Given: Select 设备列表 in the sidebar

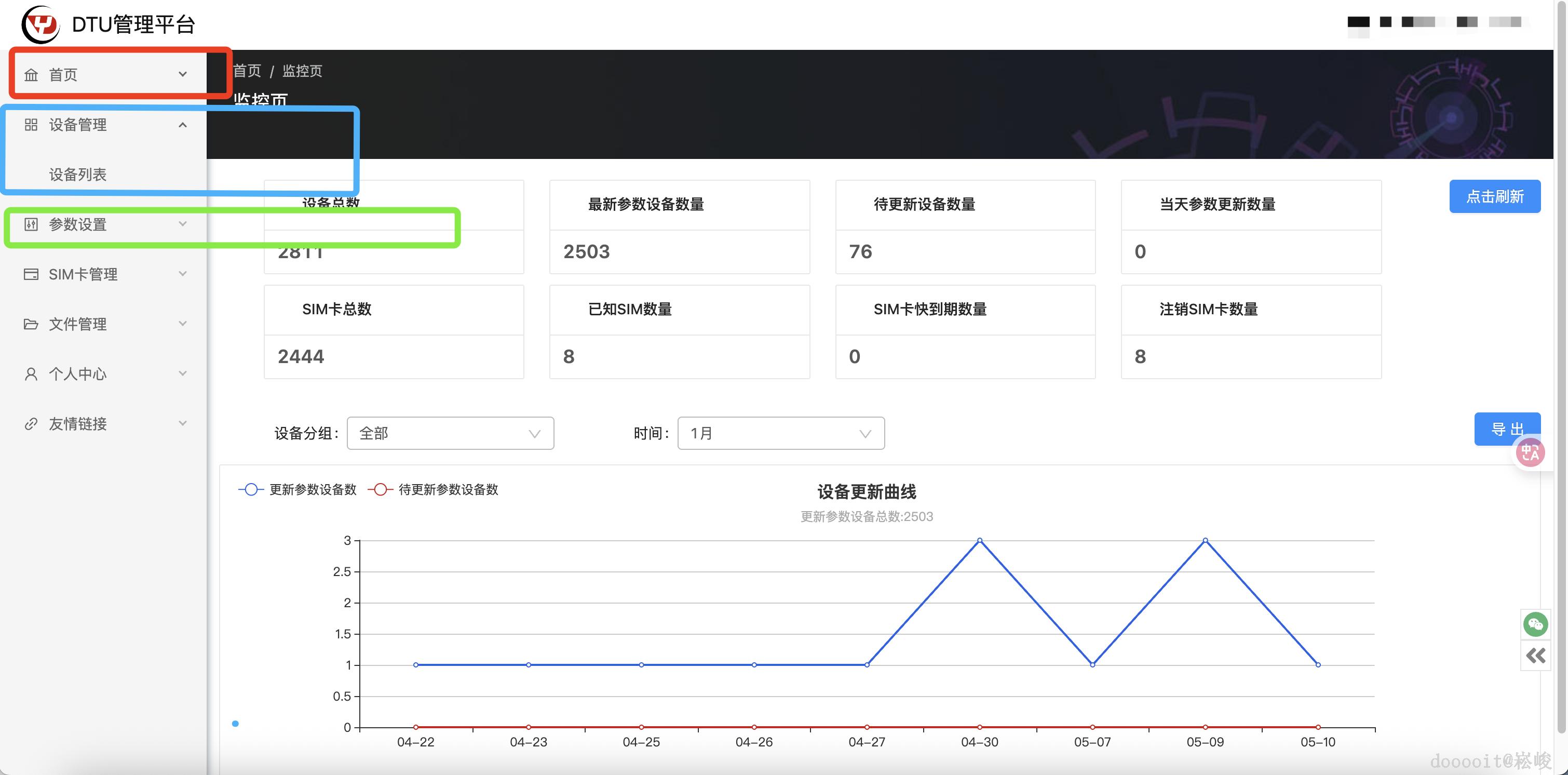Looking at the screenshot, I should coord(77,175).
